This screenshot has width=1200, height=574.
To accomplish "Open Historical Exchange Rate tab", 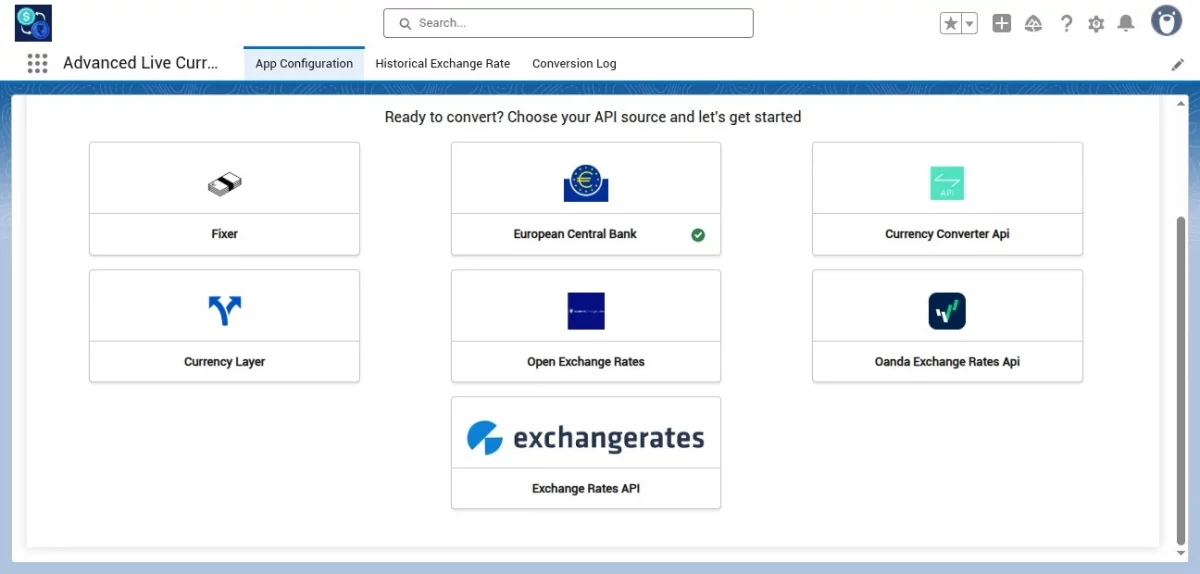I will click(443, 63).
